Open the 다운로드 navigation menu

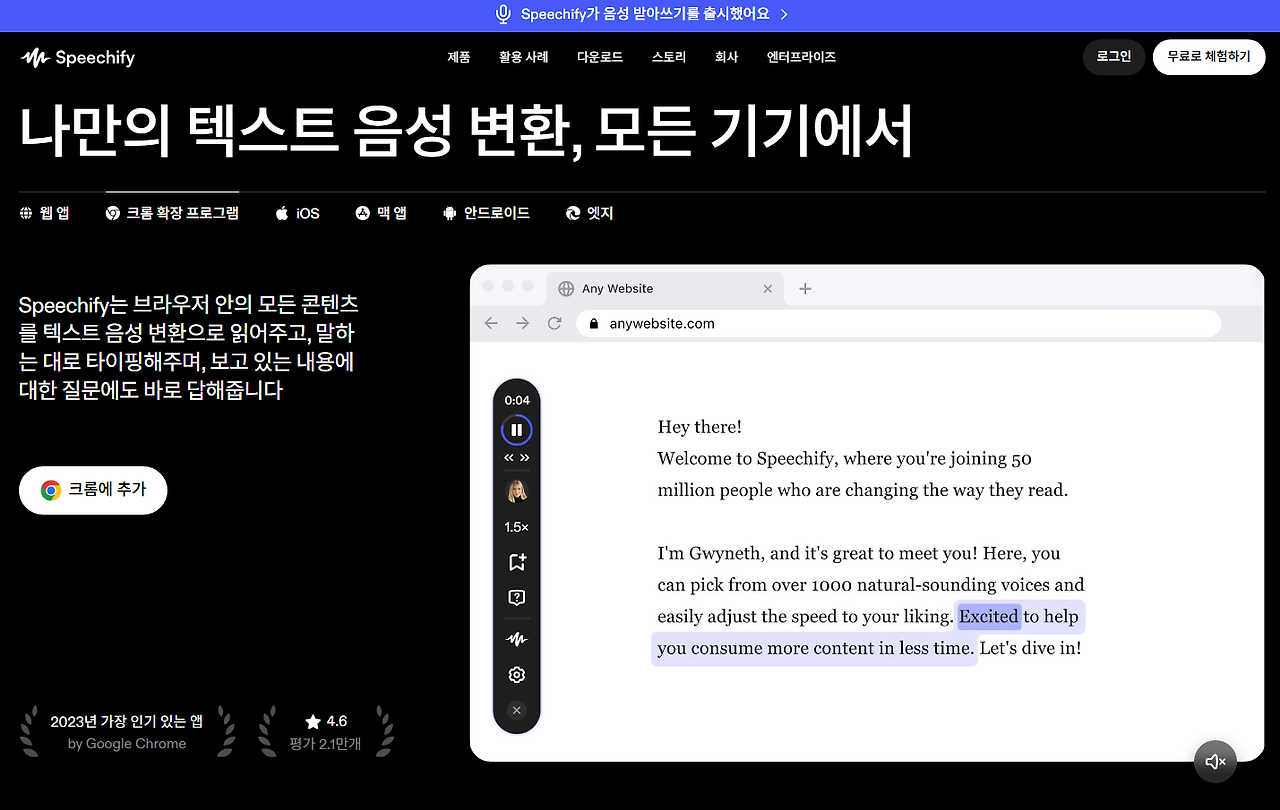(x=600, y=57)
